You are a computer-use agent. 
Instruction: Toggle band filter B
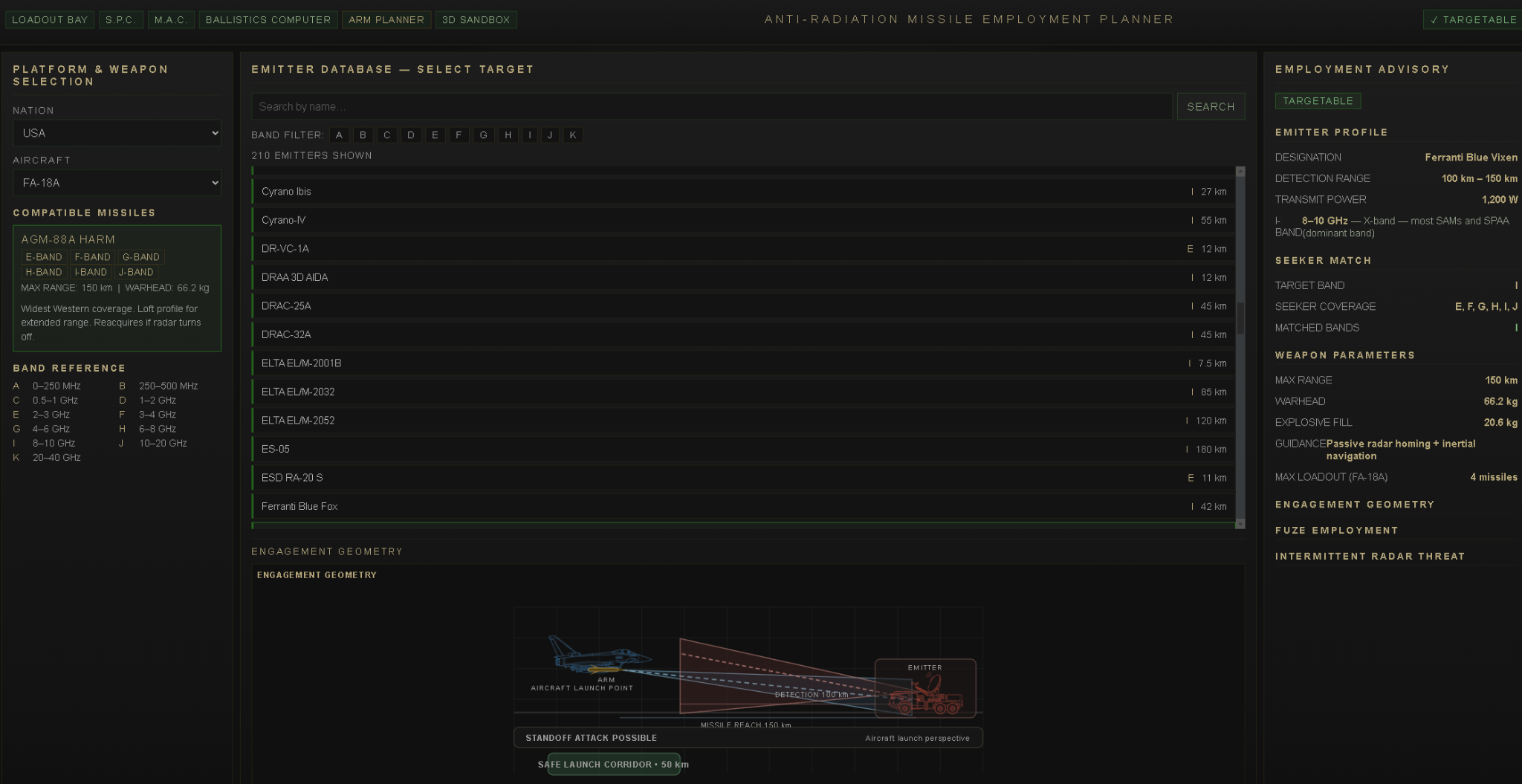tap(363, 135)
